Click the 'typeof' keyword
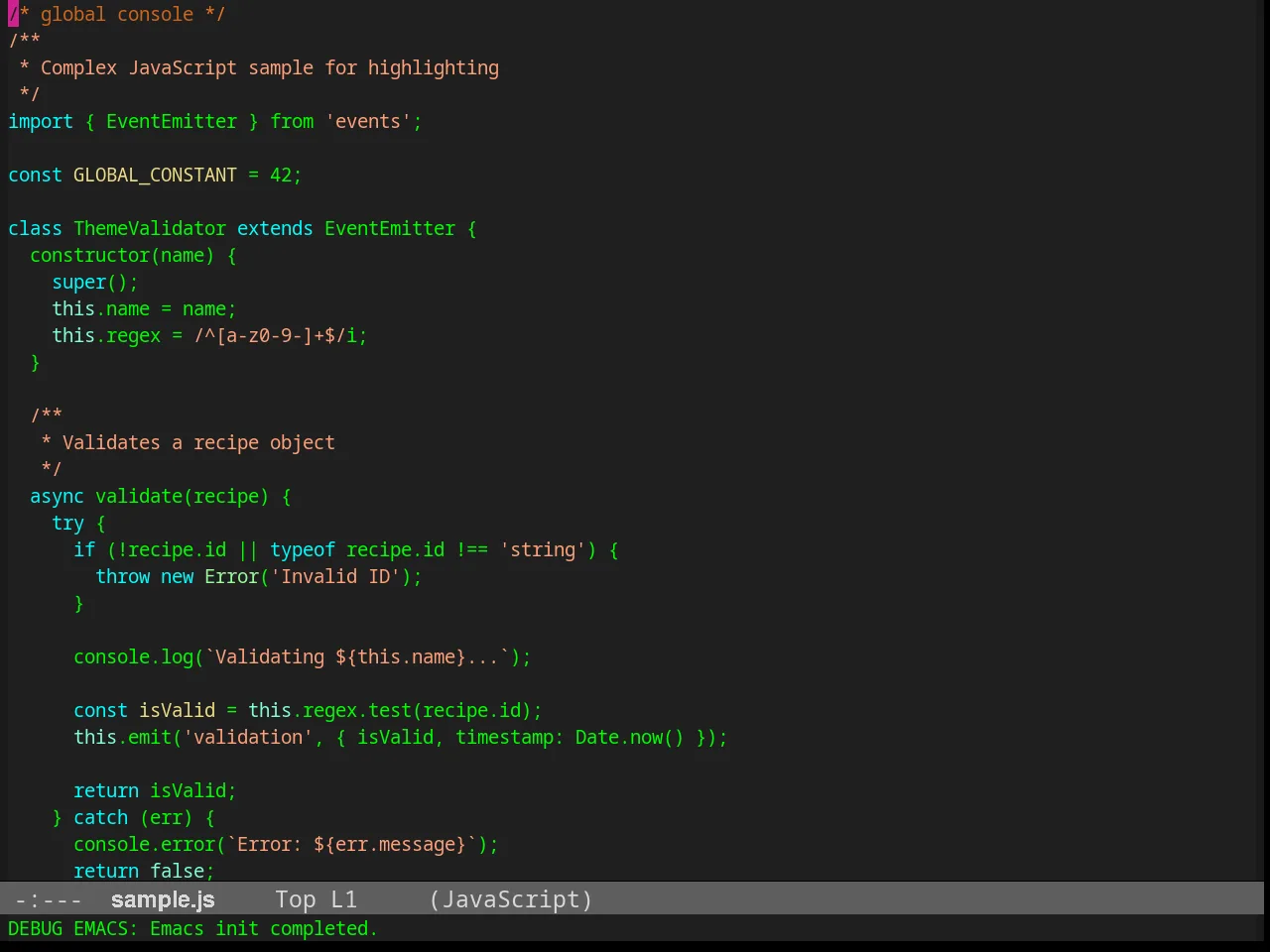Viewport: 1270px width, 952px height. pos(303,549)
